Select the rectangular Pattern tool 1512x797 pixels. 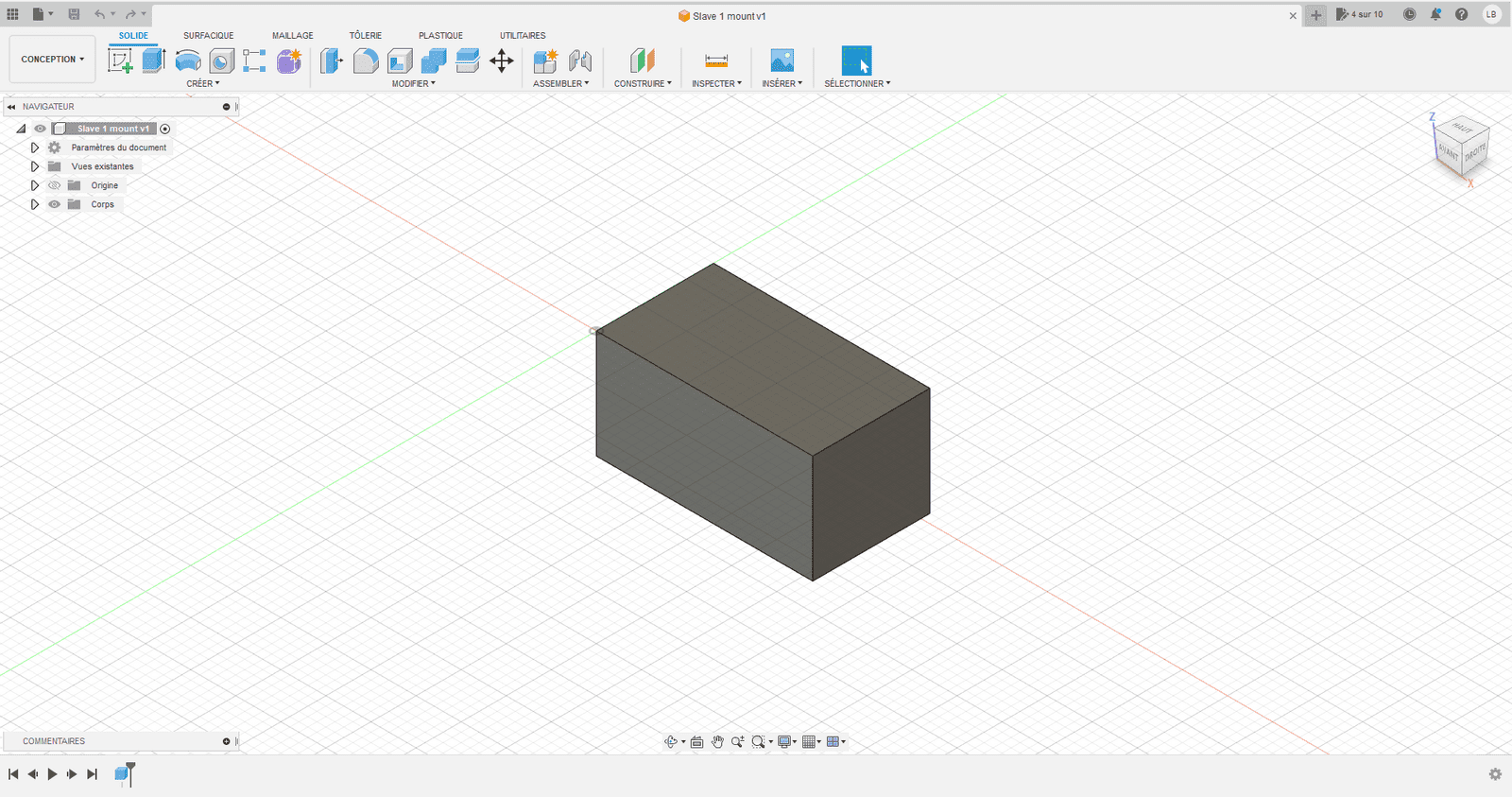coord(254,61)
